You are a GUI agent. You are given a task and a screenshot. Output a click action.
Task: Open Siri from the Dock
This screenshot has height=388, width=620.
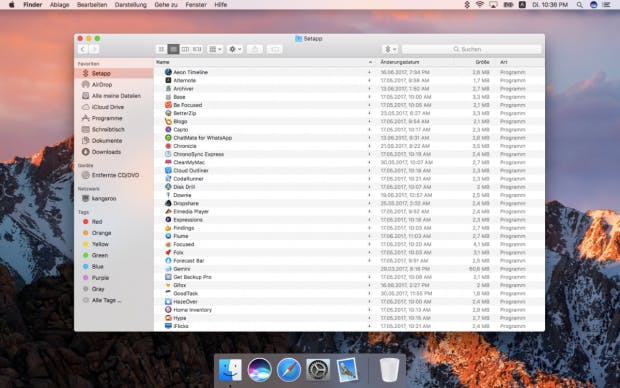[x=259, y=370]
